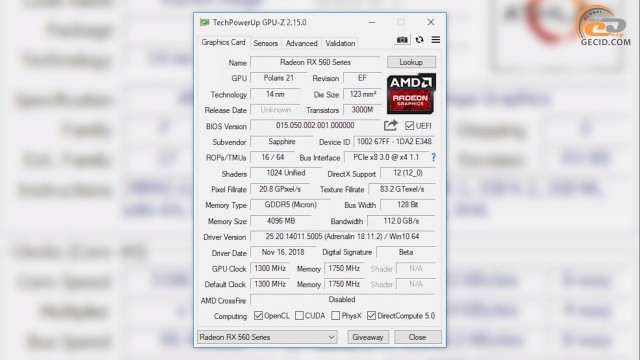Screen dimensions: 640x360
Task: Click the Die Size field 123 mm²
Action: [362, 94]
